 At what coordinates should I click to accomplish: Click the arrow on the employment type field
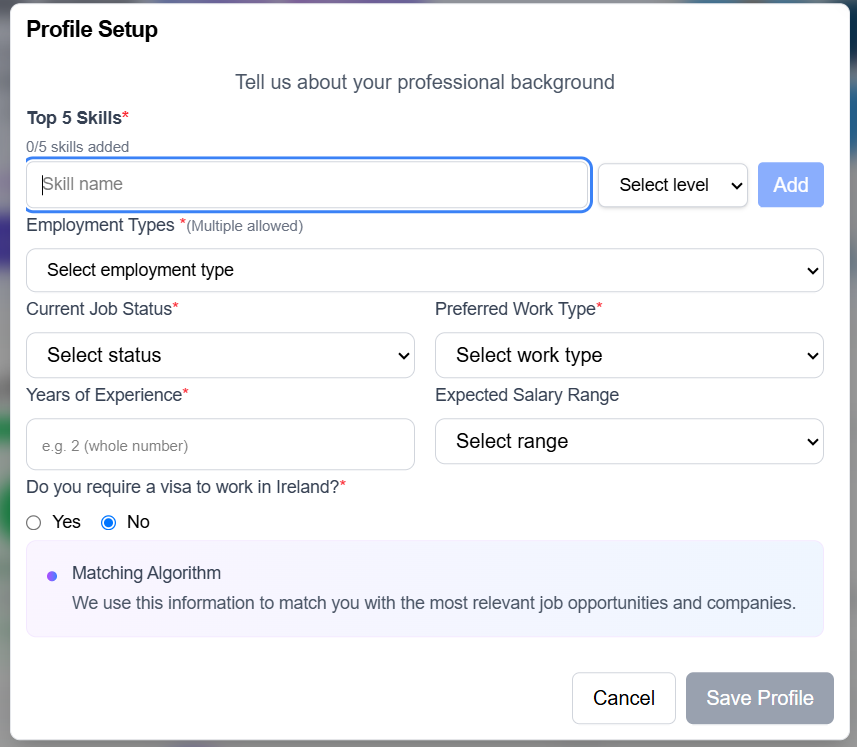coord(811,270)
